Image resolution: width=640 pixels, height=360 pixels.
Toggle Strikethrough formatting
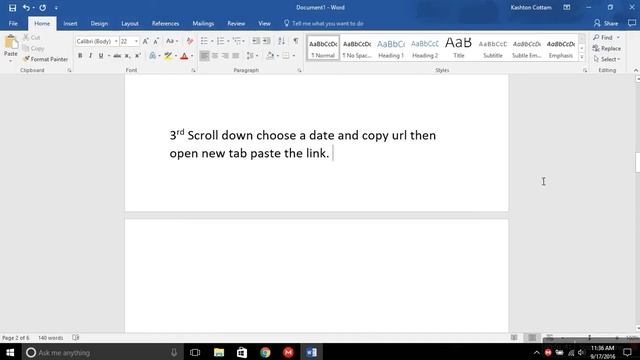[117, 56]
